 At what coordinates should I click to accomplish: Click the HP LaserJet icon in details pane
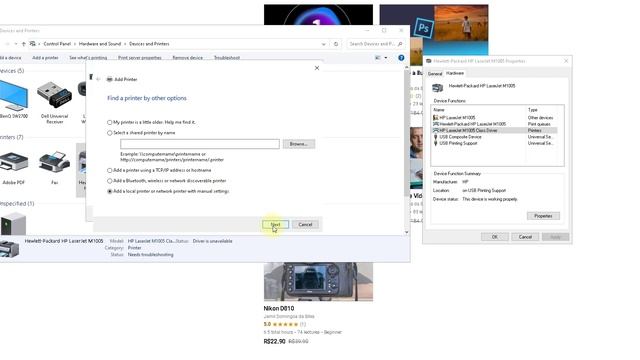coord(9,249)
